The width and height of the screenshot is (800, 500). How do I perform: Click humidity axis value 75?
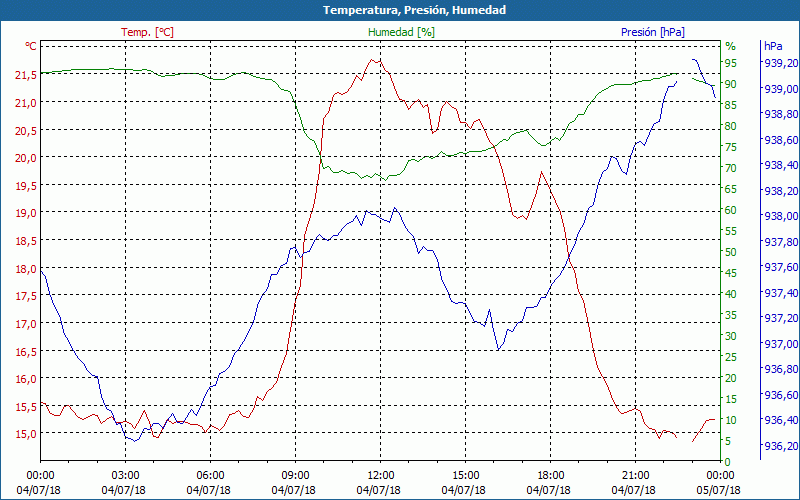731,147
